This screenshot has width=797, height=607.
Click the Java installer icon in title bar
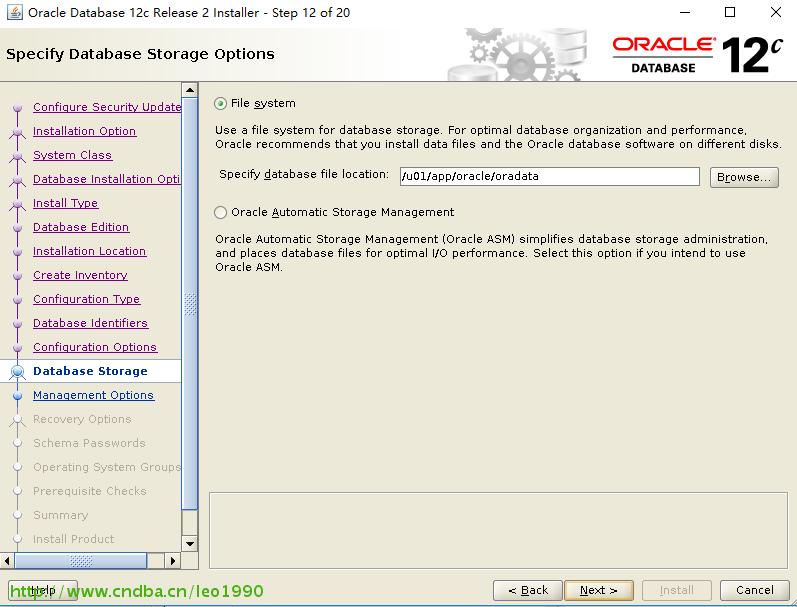(x=14, y=12)
